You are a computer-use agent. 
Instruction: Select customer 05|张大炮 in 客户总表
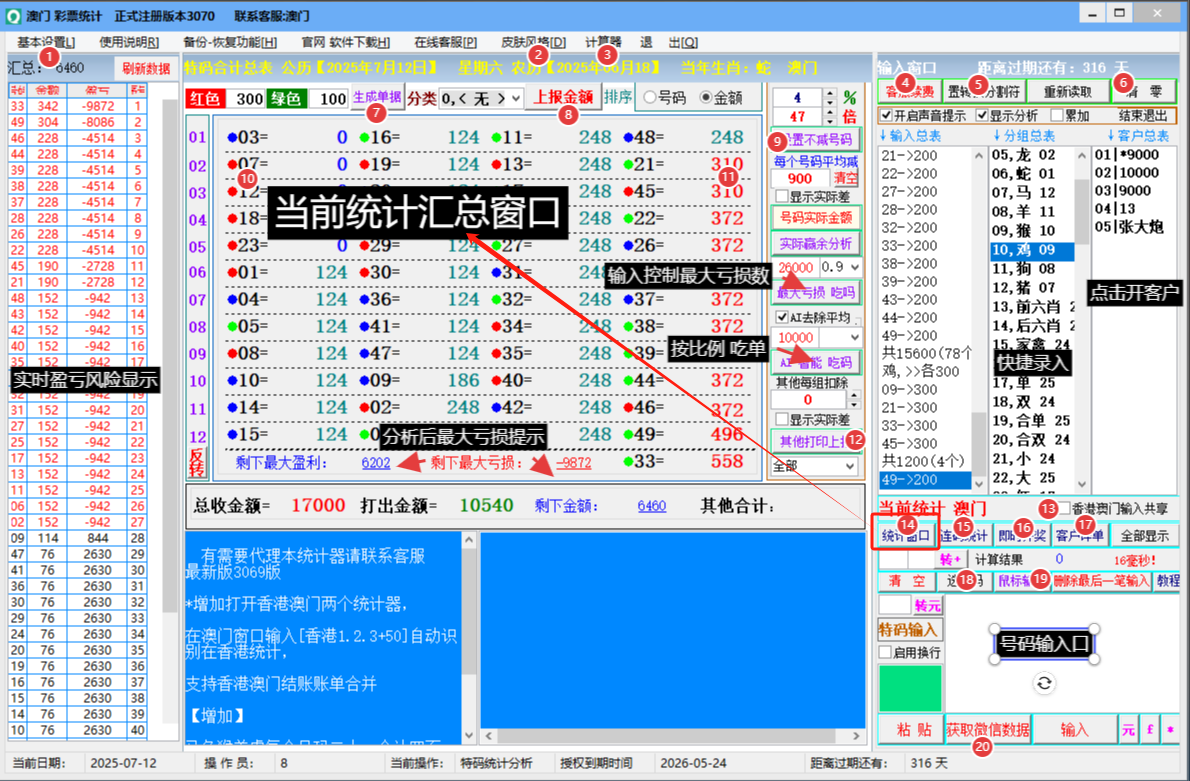[1129, 227]
